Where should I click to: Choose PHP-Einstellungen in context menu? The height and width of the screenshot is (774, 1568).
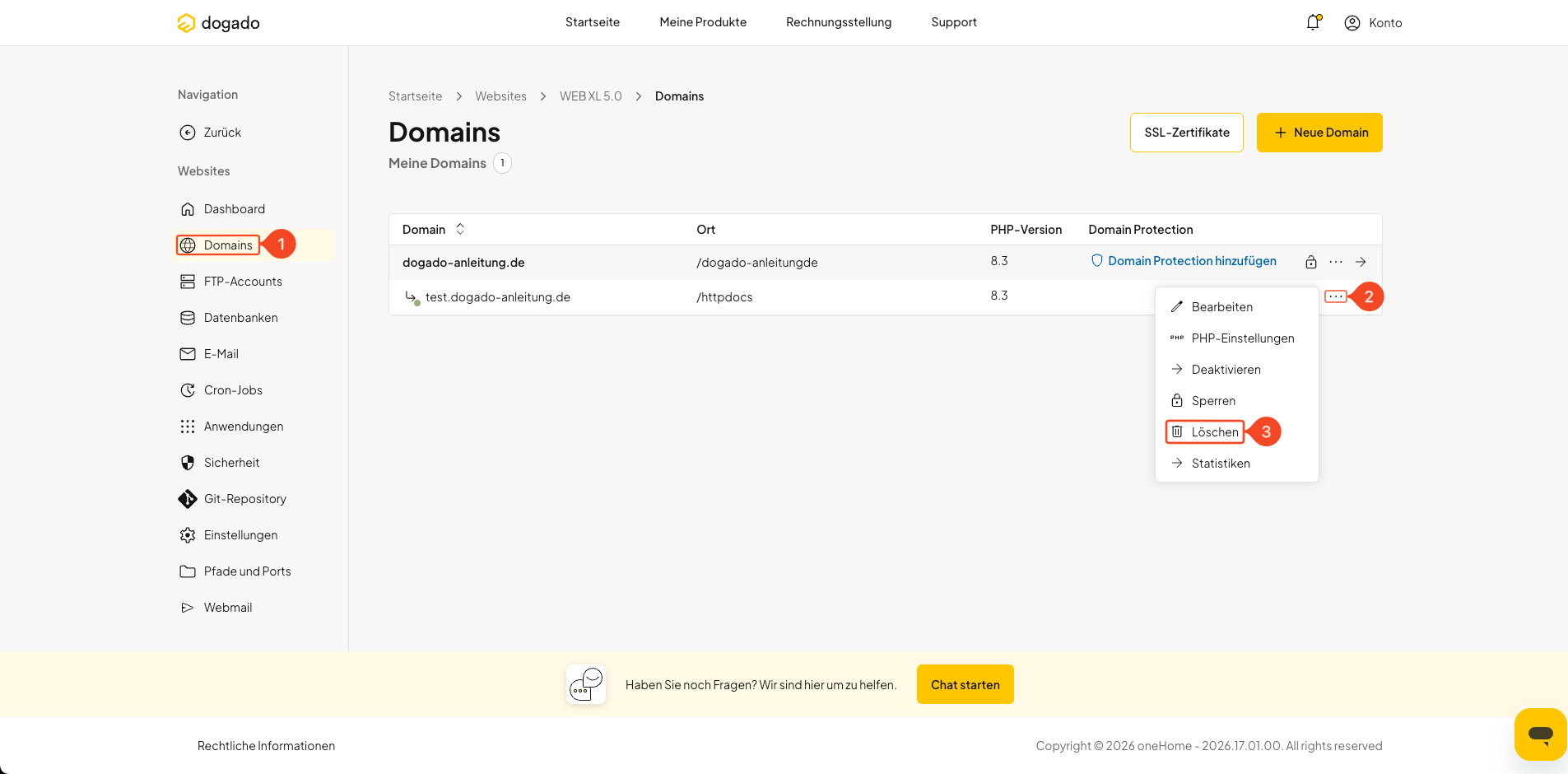tap(1232, 338)
